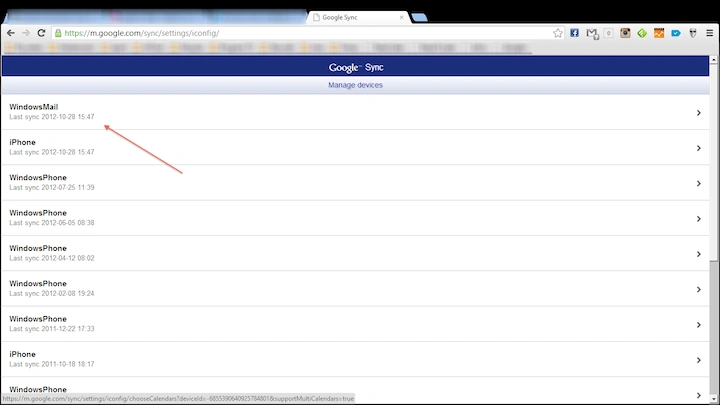Open the Instagram extension icon

(x=625, y=33)
